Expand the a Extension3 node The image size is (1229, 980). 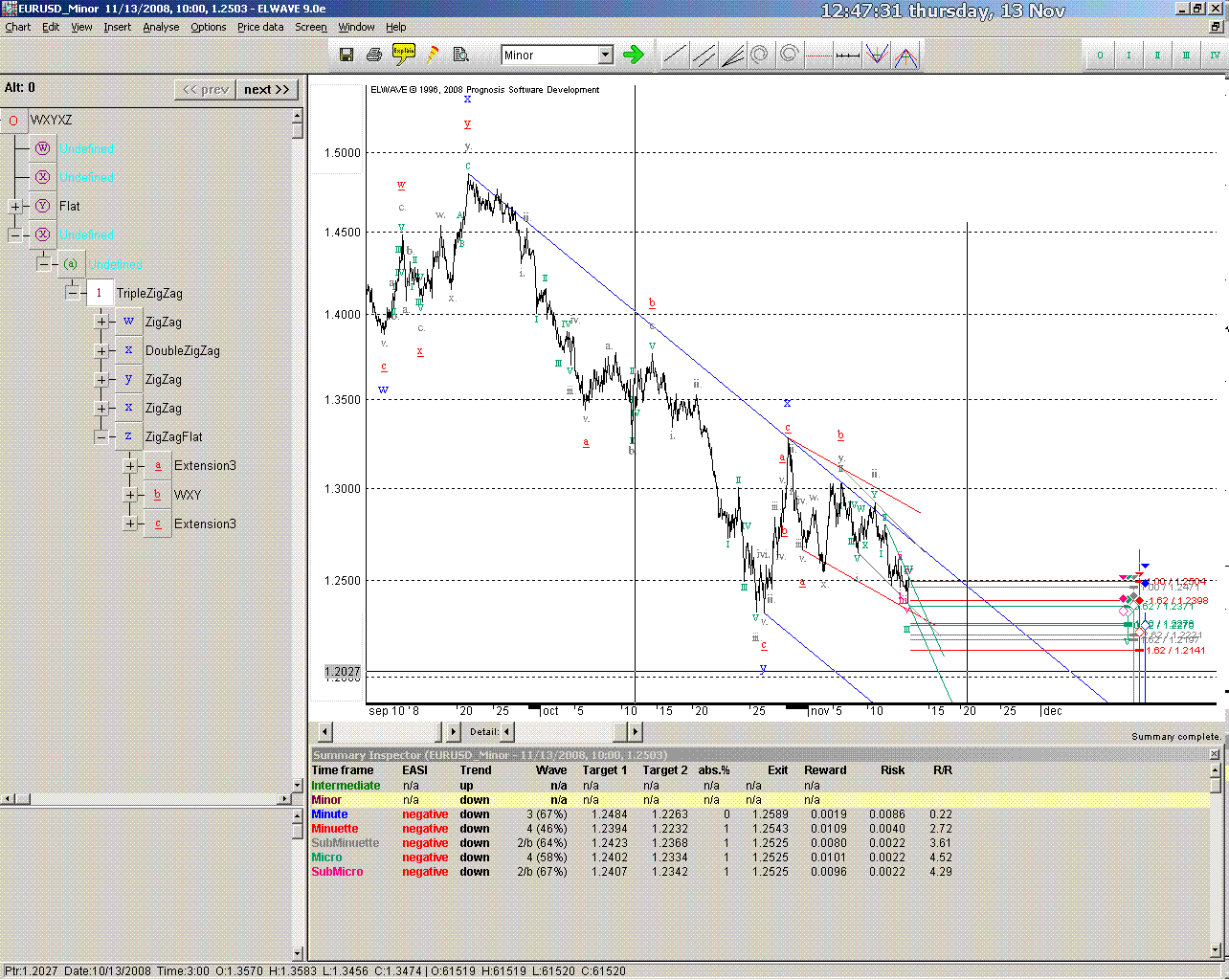coord(130,466)
